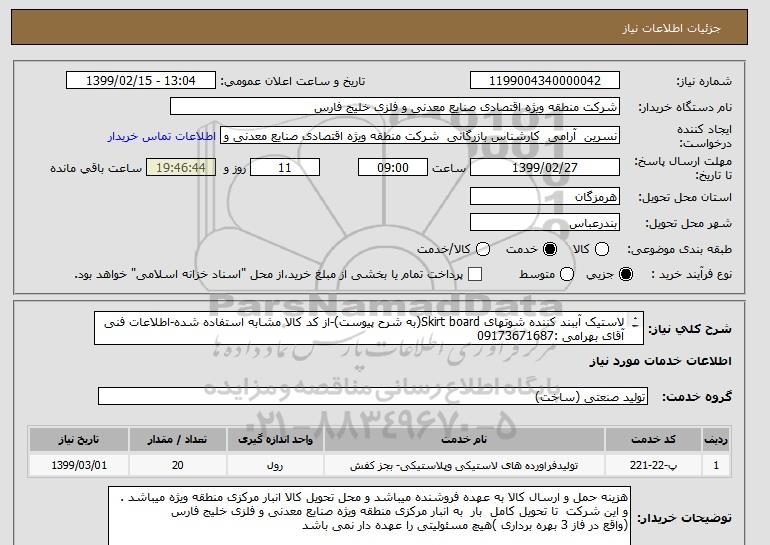
Task: Click the remaining days field 11
Action: pyautogui.click(x=285, y=167)
